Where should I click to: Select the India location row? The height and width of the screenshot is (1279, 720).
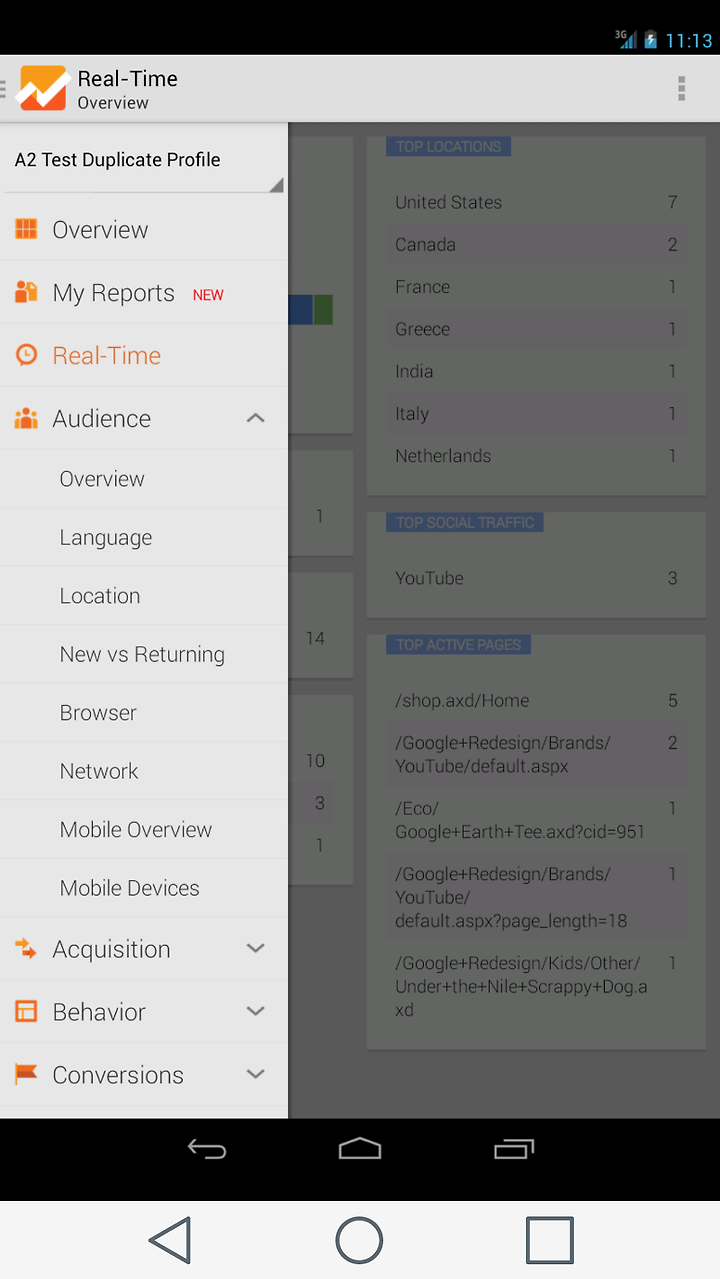(x=536, y=371)
